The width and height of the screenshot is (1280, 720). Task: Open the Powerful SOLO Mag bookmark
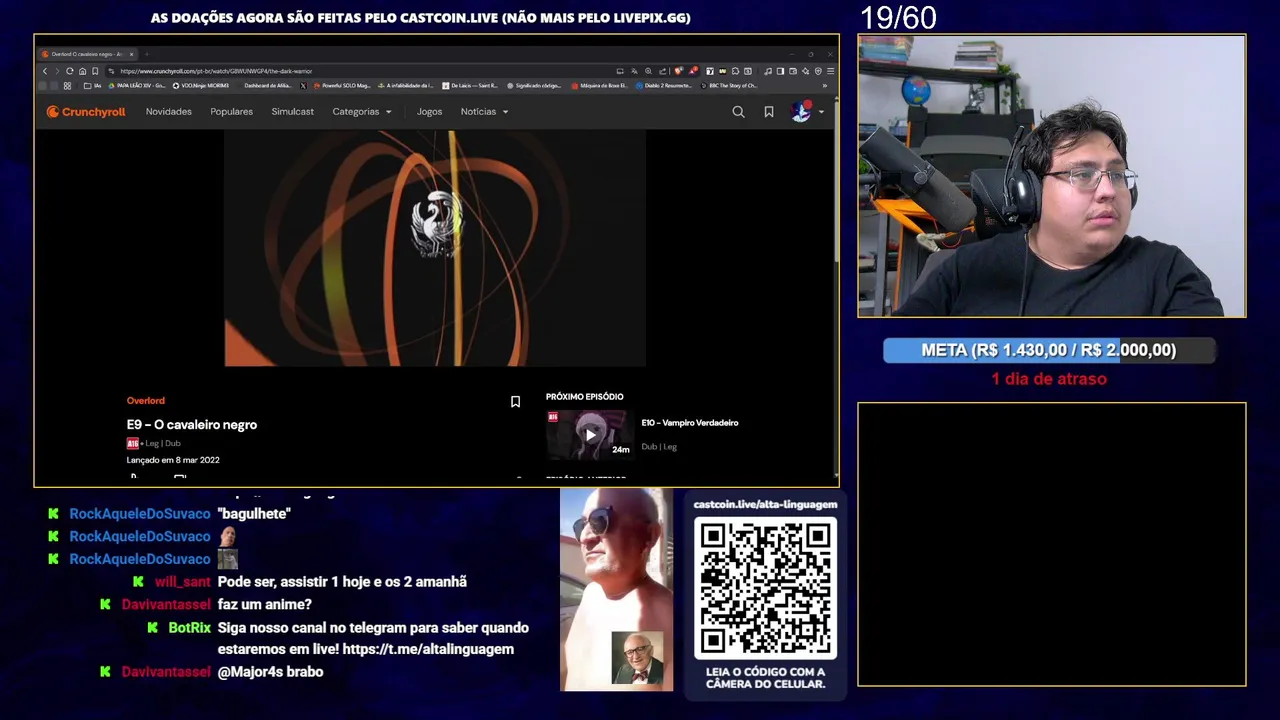pos(342,86)
